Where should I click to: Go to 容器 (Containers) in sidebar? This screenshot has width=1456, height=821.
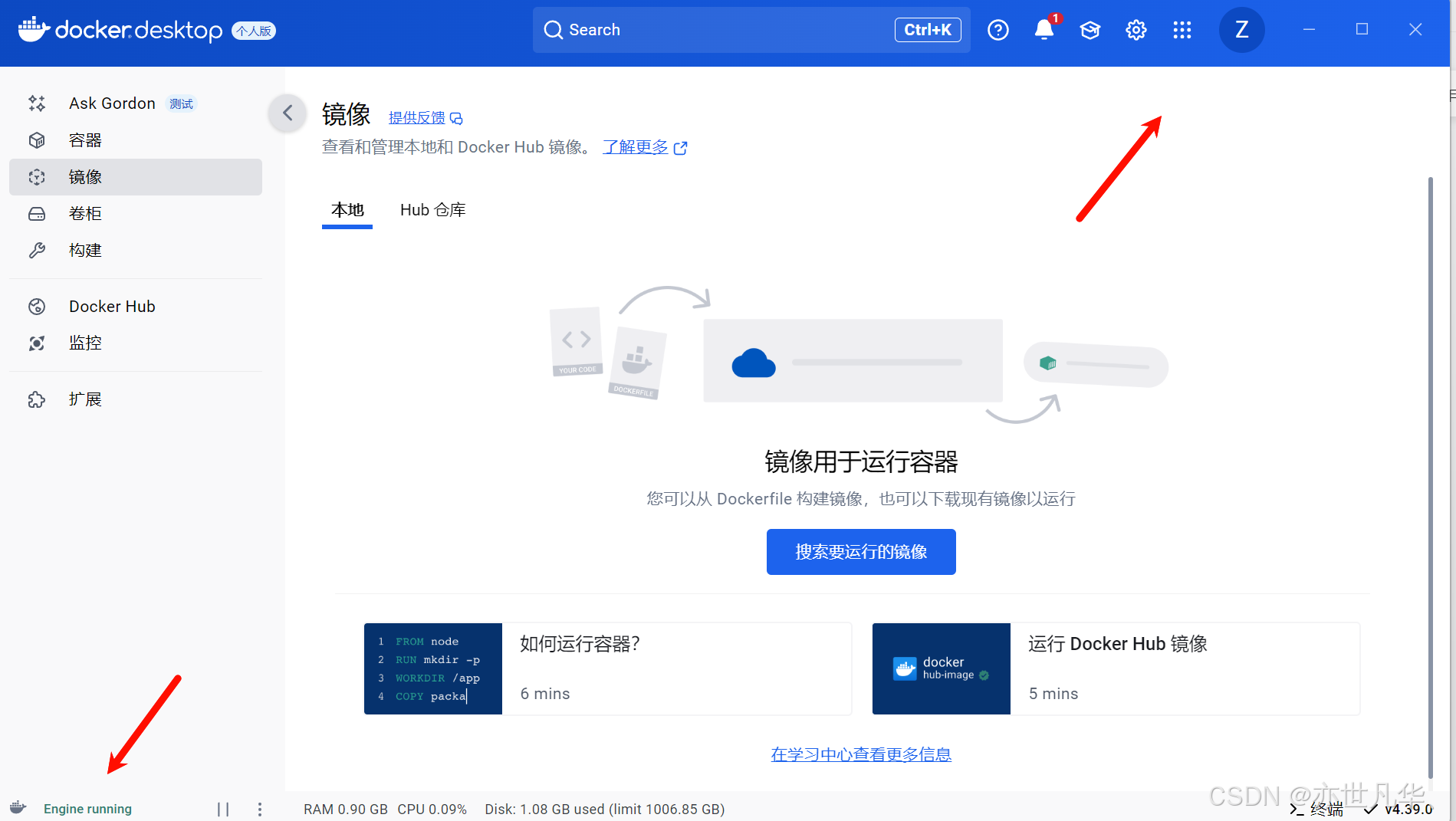pyautogui.click(x=136, y=140)
